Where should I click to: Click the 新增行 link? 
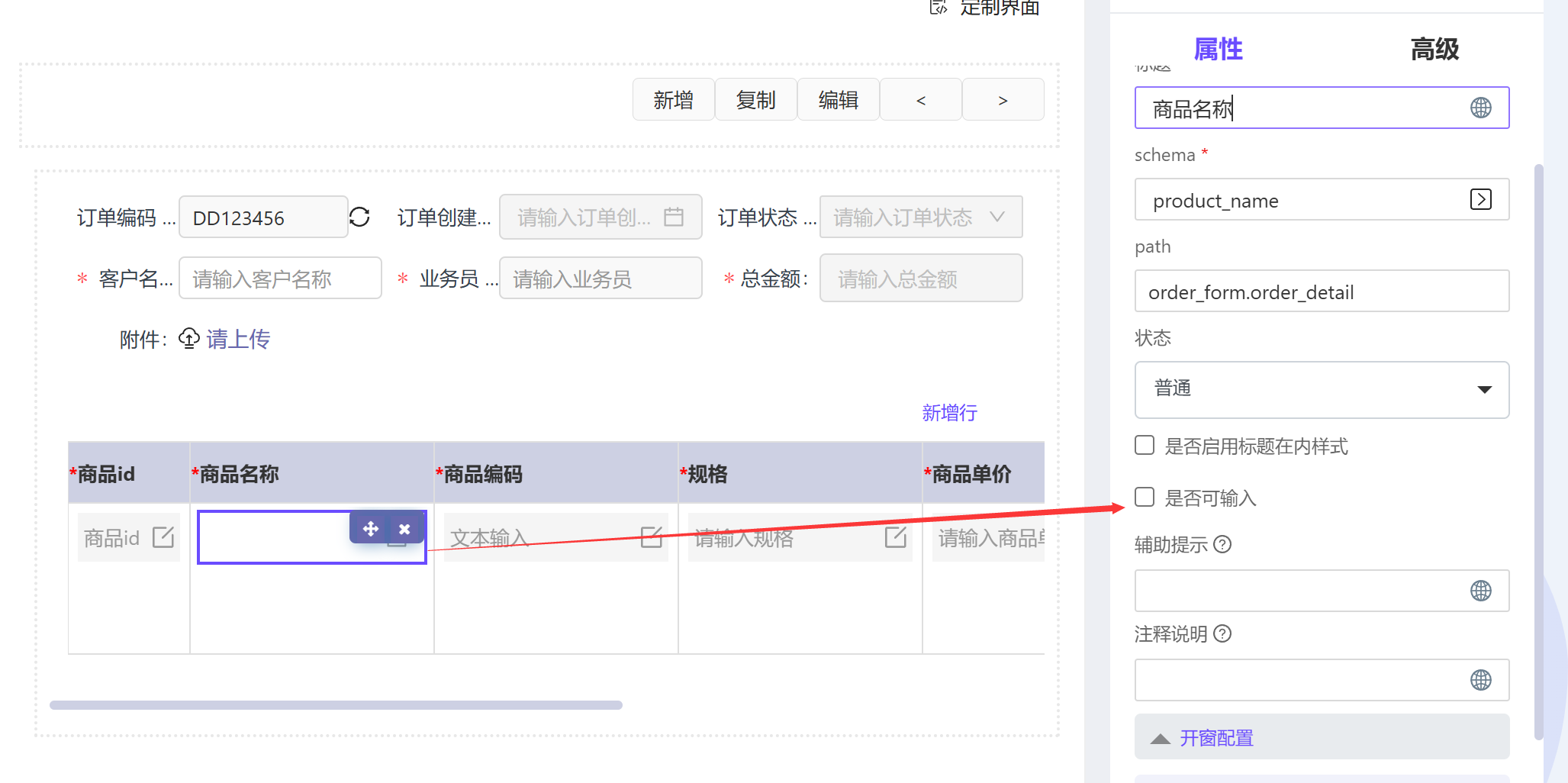949,413
